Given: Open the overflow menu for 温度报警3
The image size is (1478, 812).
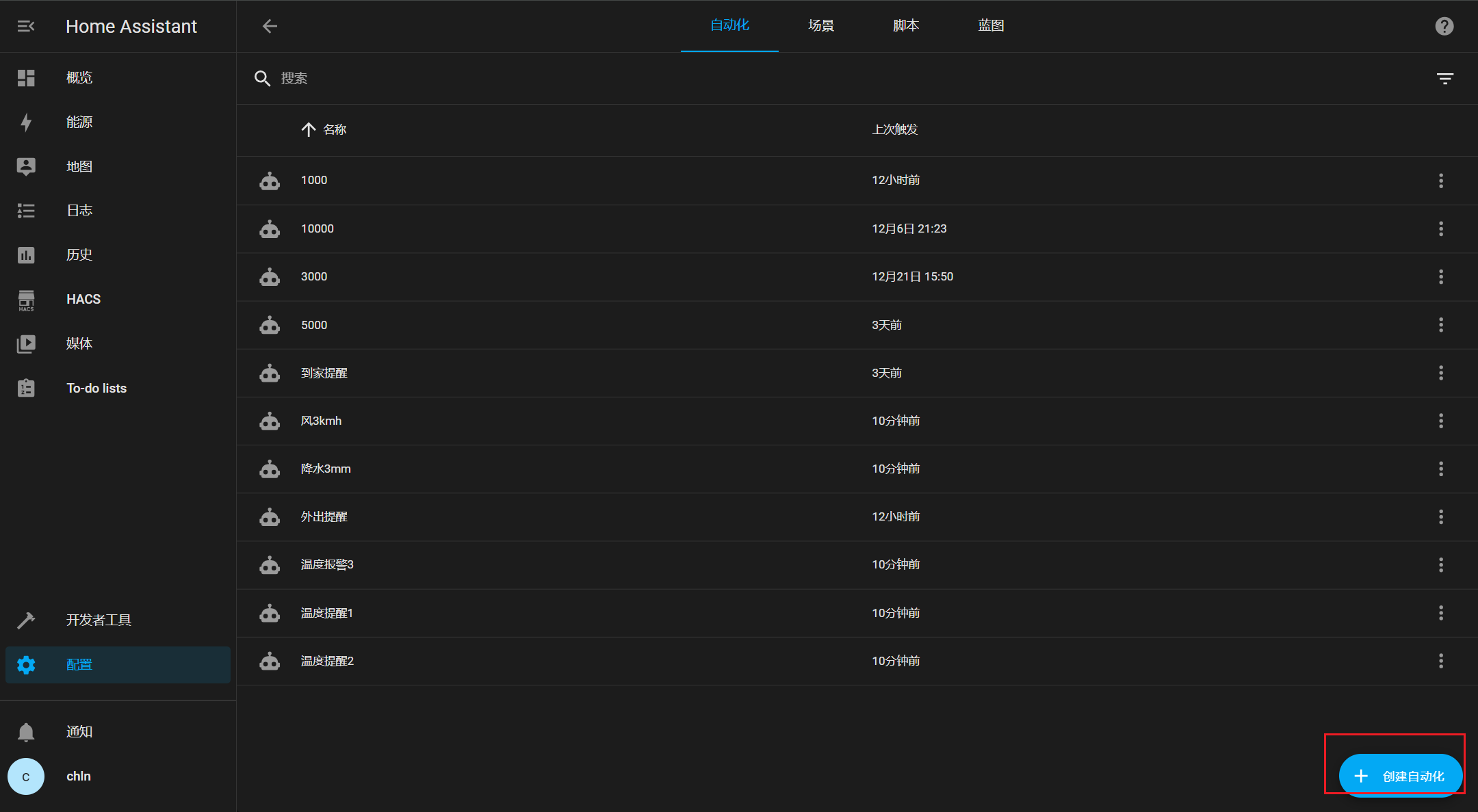Looking at the screenshot, I should coord(1441,565).
